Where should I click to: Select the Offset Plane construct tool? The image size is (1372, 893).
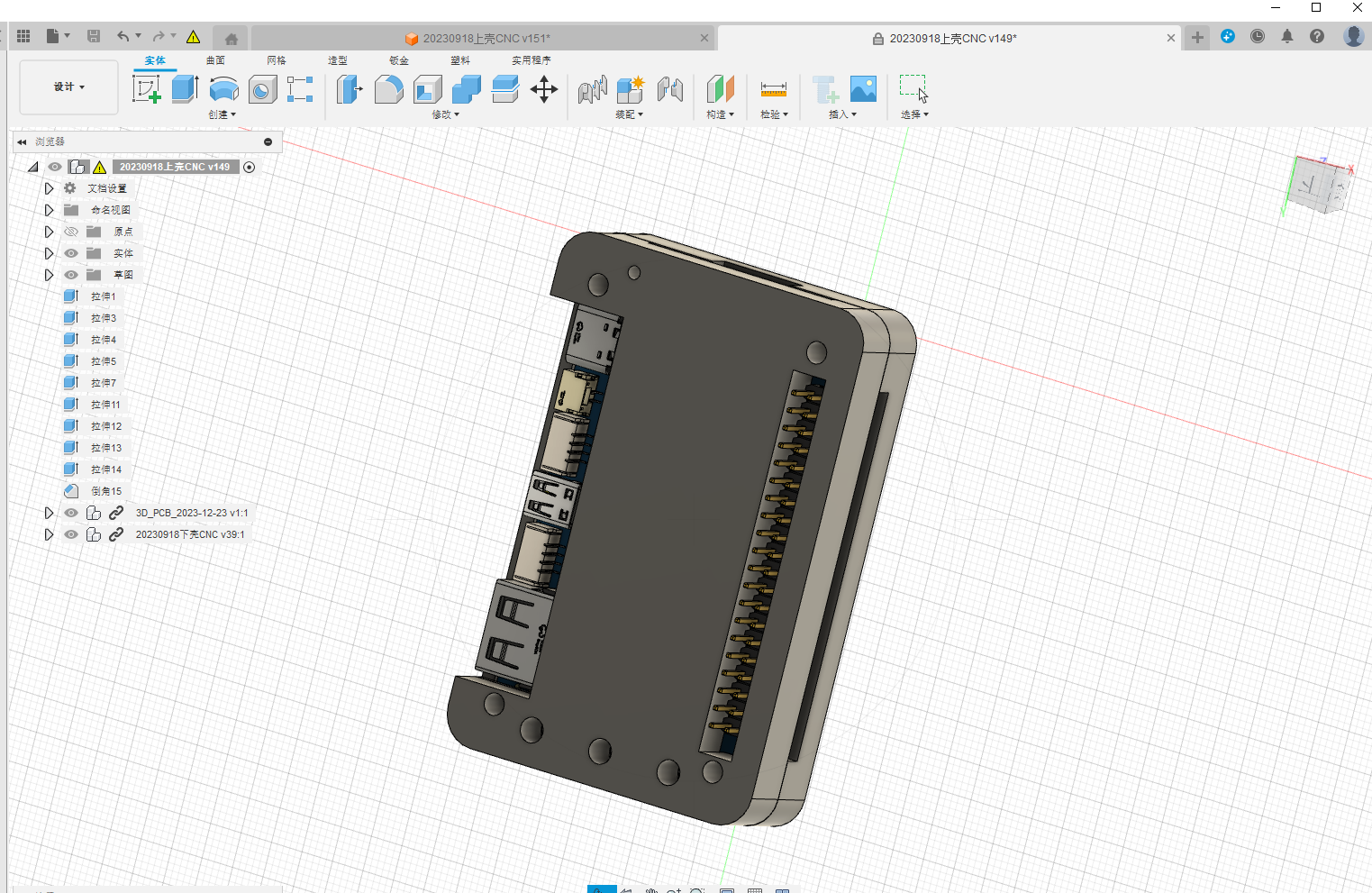pos(720,89)
